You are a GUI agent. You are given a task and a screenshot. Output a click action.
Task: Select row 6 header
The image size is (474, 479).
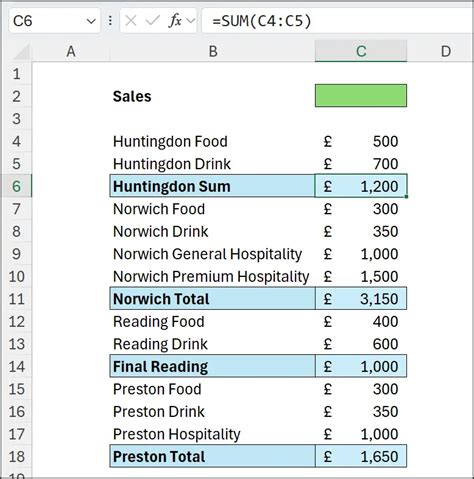(x=17, y=186)
